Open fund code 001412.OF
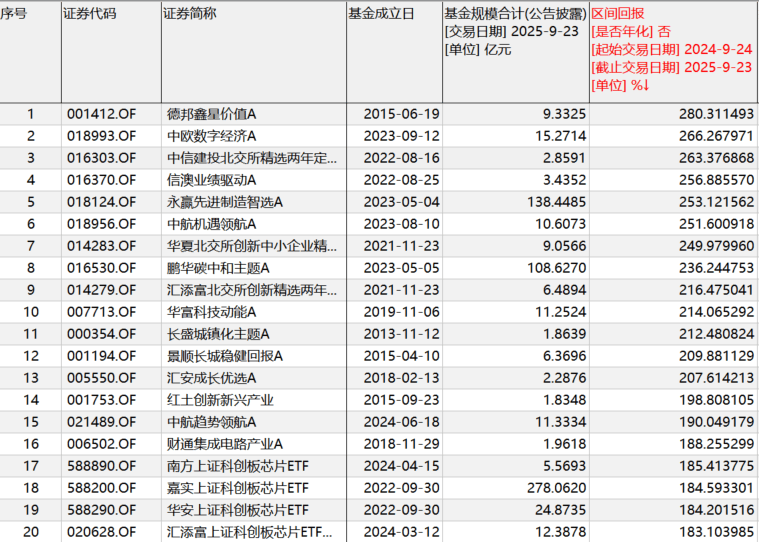 (100, 114)
